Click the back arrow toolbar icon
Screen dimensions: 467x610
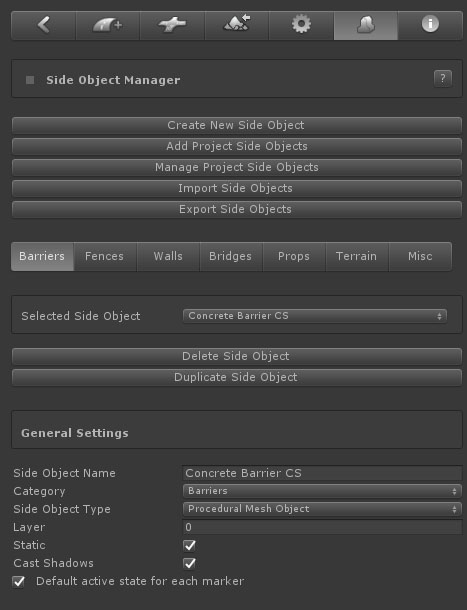pos(44,25)
